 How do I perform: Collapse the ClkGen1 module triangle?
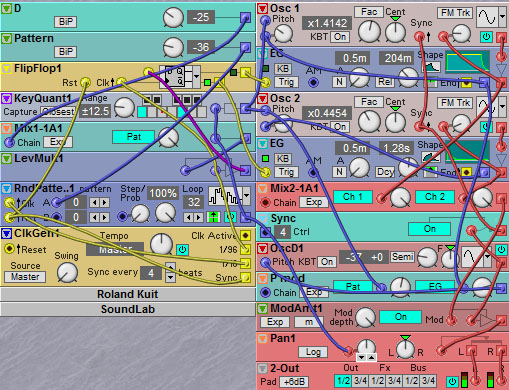click(x=6, y=234)
